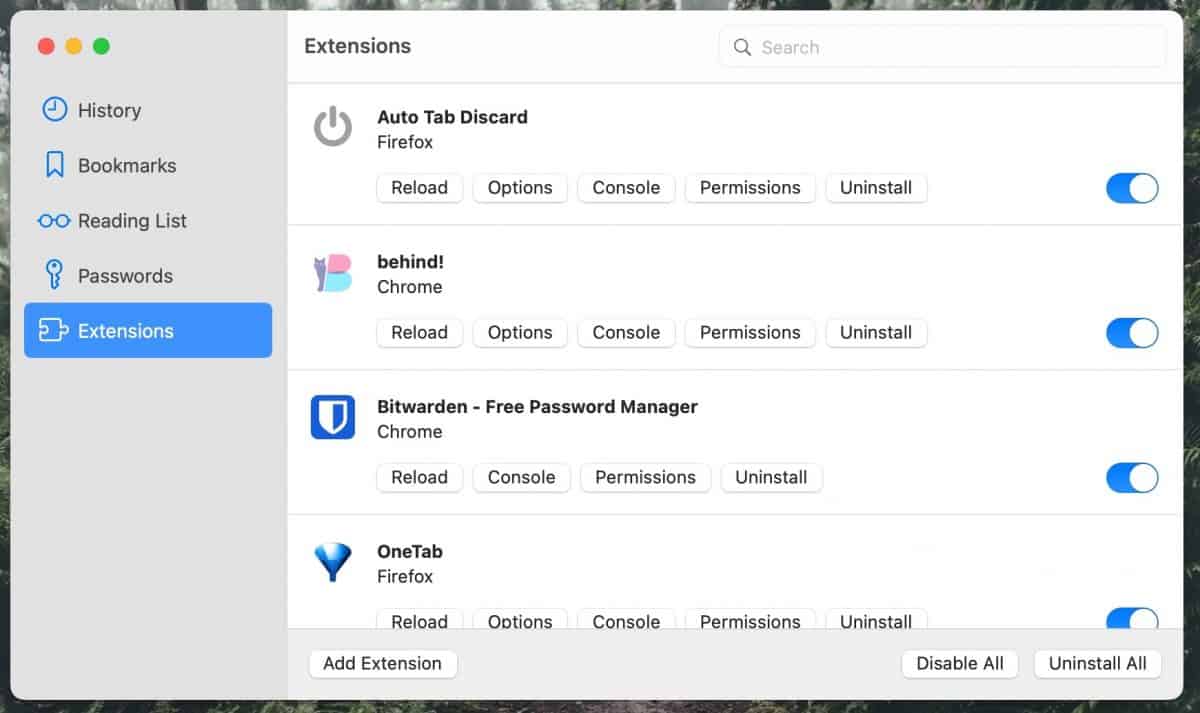The width and height of the screenshot is (1200, 713).
Task: Click the Passwords key icon
Action: point(54,275)
